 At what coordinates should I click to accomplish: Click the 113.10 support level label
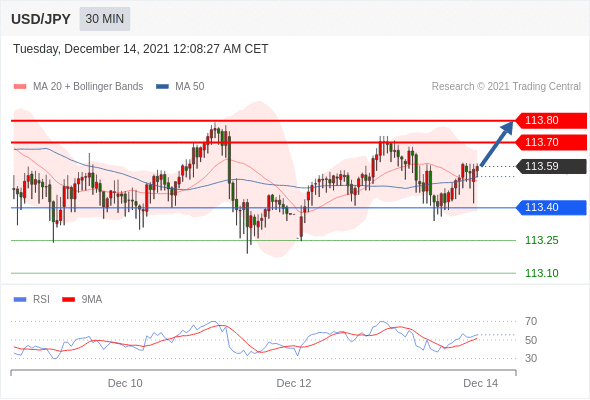541,273
